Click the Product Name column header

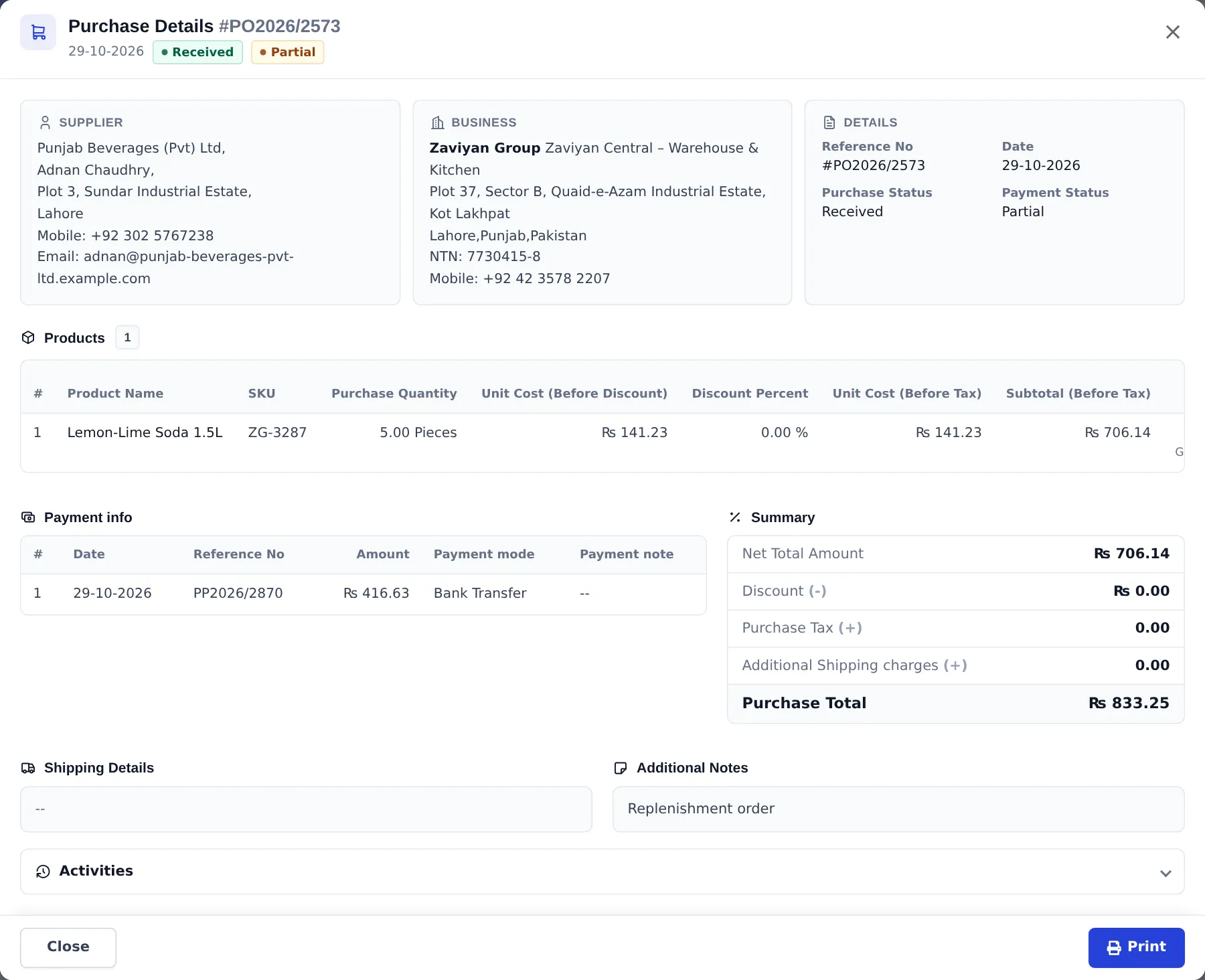115,394
